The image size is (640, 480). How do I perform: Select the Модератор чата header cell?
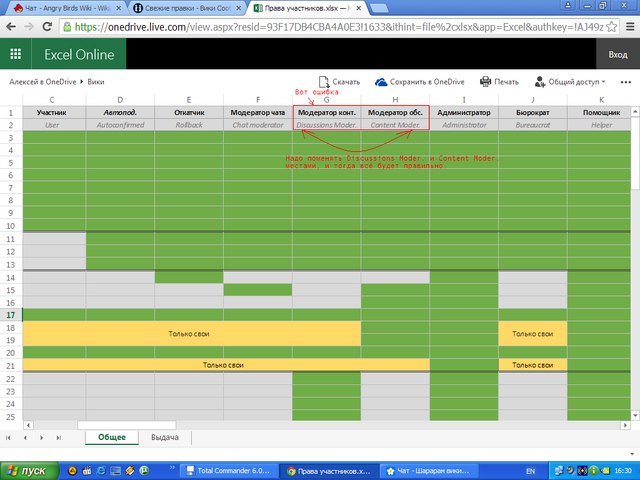point(258,113)
